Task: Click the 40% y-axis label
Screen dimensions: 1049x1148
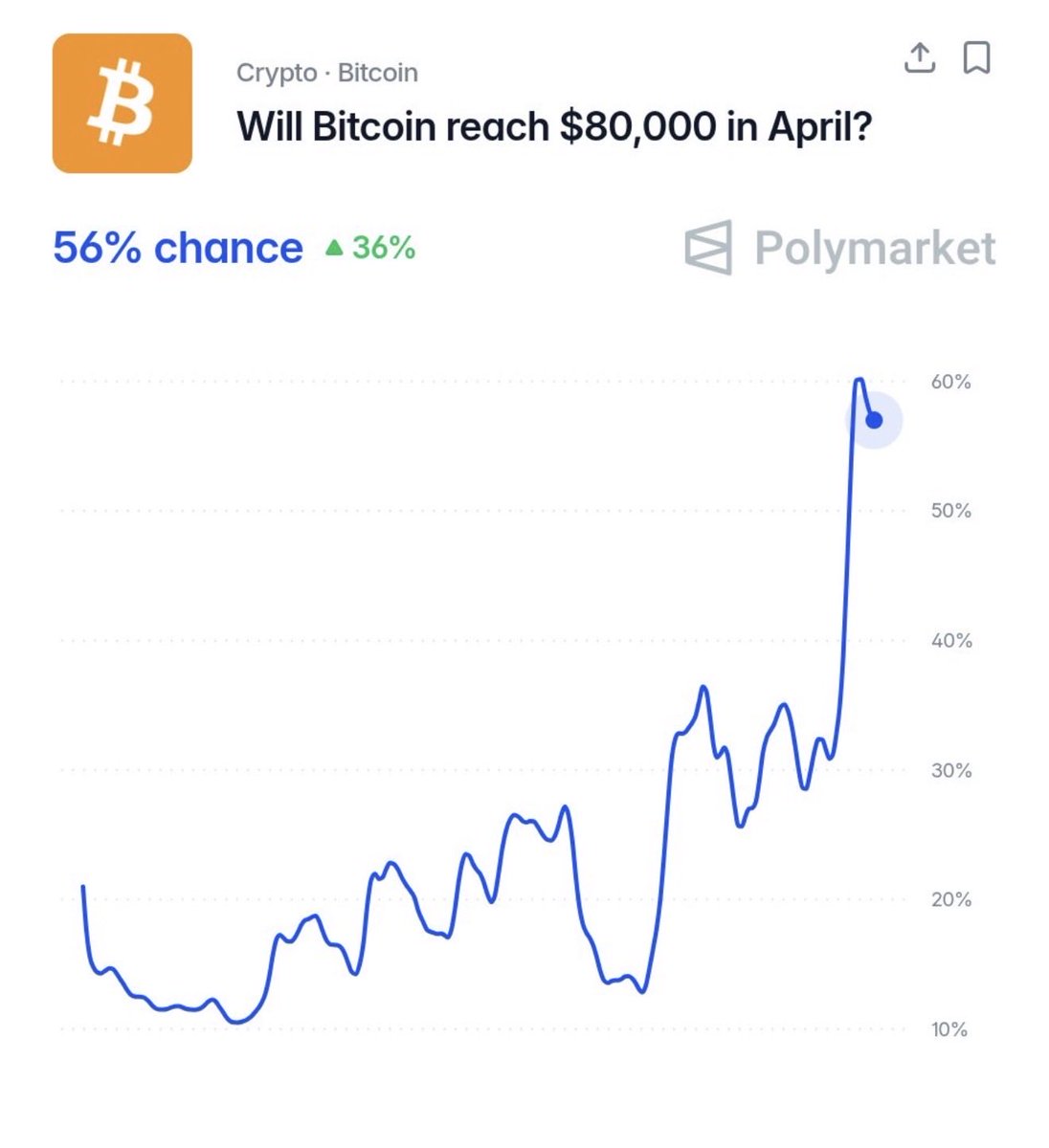Action: (950, 641)
